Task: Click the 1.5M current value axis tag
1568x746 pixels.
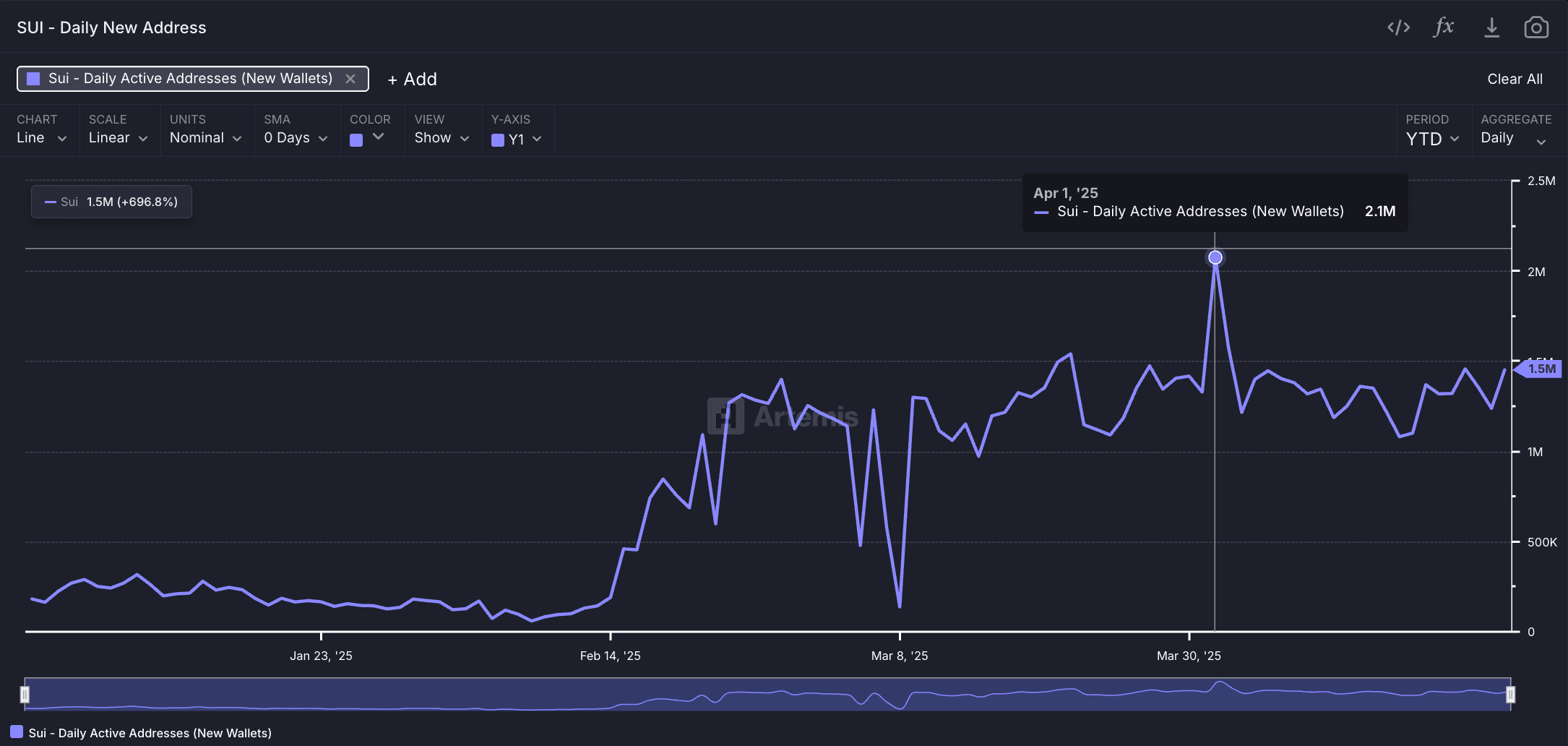Action: pyautogui.click(x=1539, y=369)
